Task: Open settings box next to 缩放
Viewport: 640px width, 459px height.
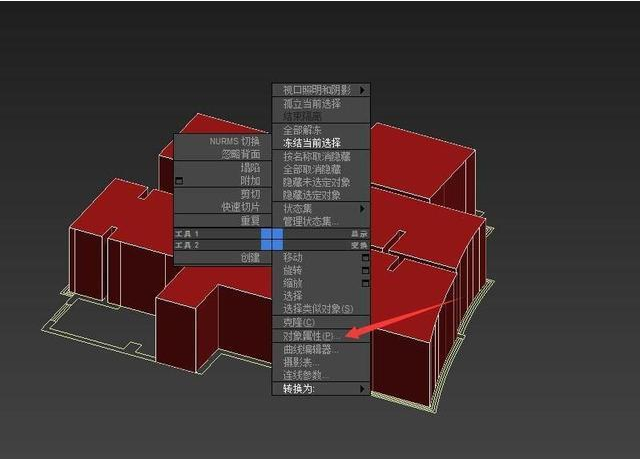Action: point(365,283)
